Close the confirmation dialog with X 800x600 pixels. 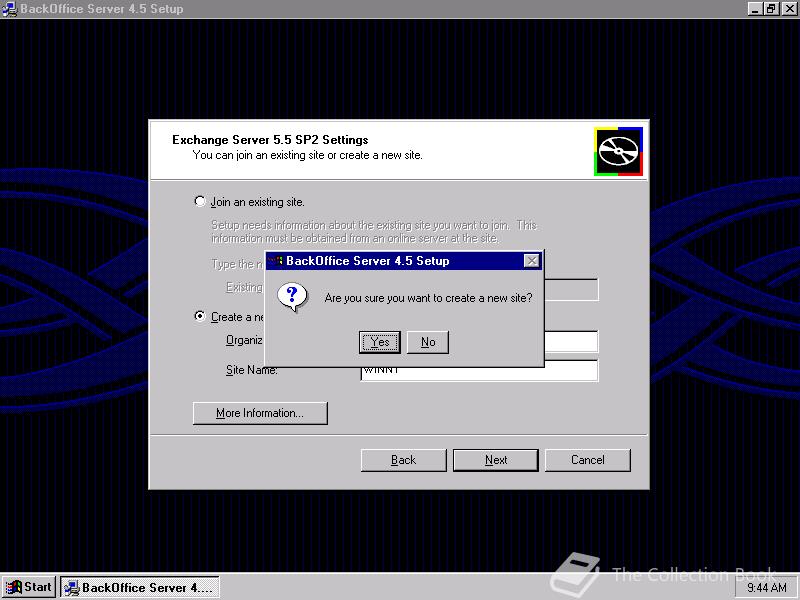pos(532,261)
